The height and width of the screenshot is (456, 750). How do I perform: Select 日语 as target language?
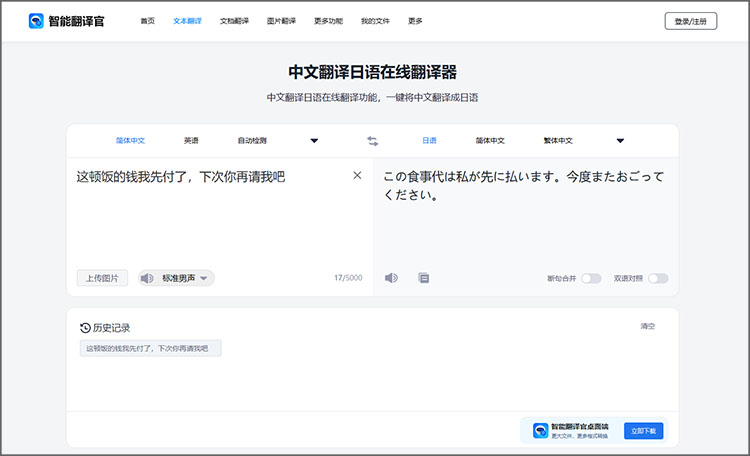[430, 141]
